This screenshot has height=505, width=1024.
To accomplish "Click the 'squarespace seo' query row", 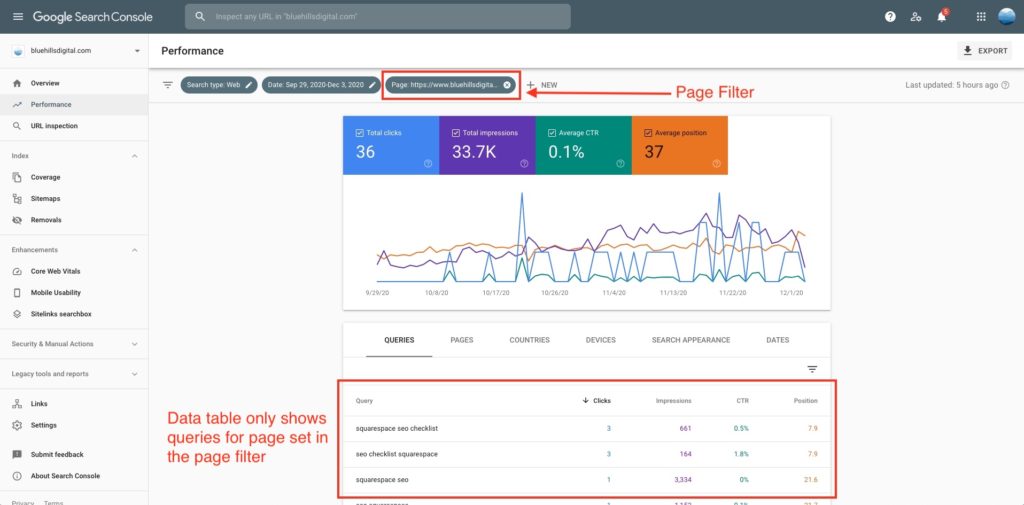I will click(586, 480).
